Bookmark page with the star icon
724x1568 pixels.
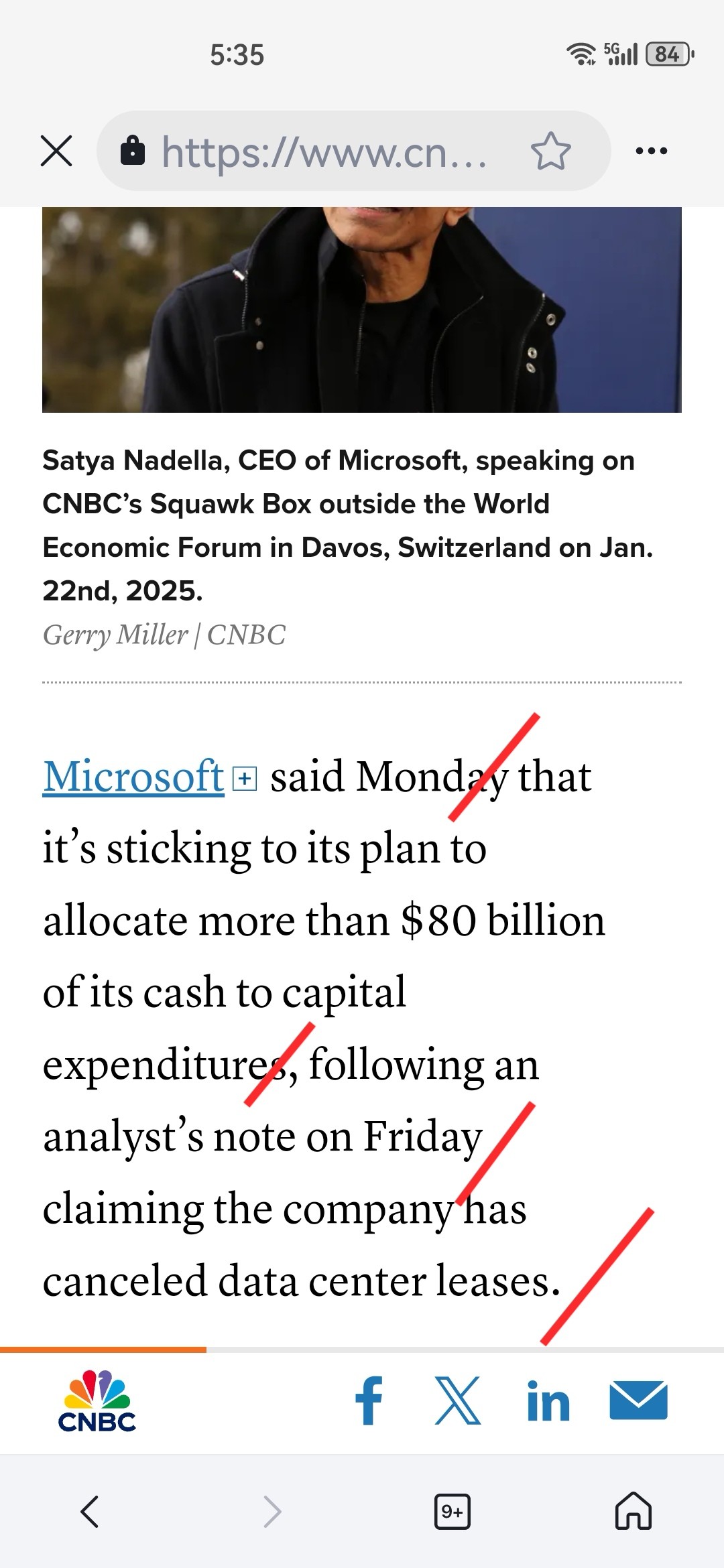tap(550, 151)
